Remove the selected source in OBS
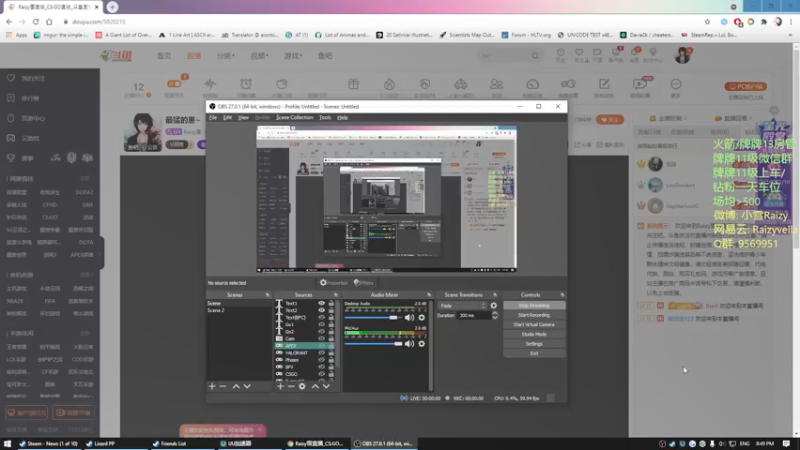Viewport: 800px width, 450px height. tap(291, 386)
